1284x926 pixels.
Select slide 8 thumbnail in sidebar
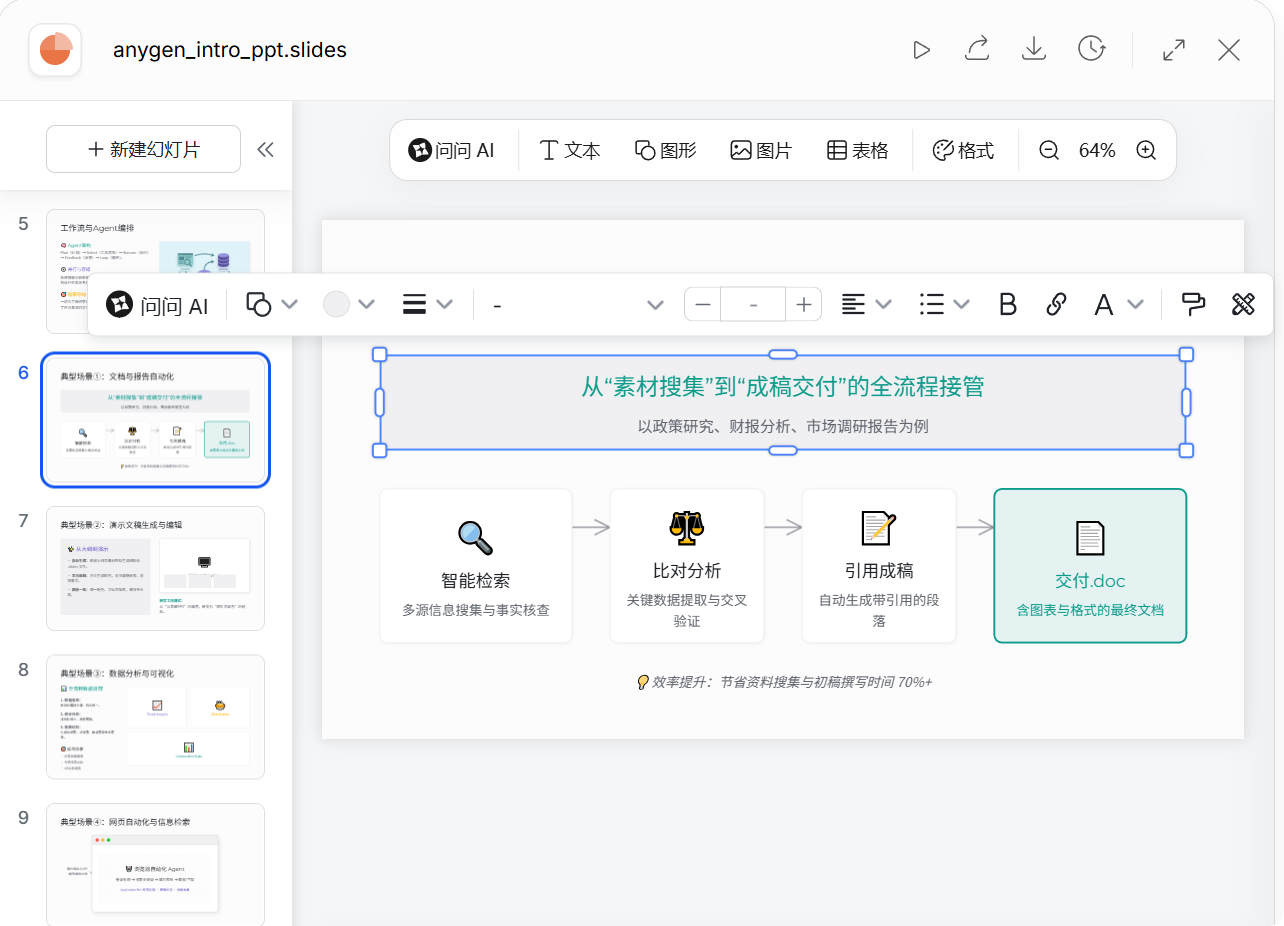pos(155,716)
